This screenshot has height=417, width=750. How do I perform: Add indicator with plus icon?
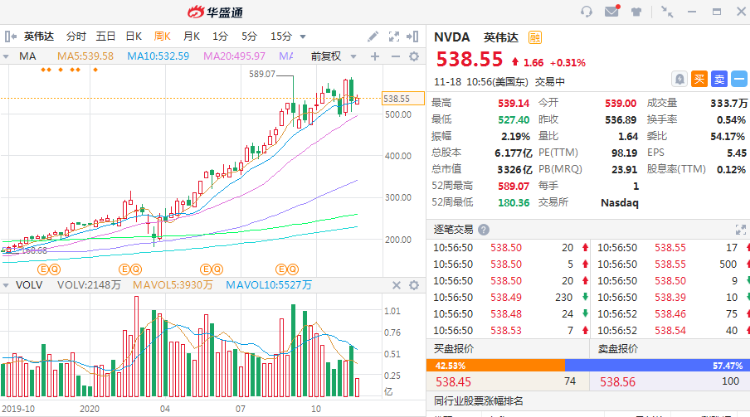tap(375, 56)
